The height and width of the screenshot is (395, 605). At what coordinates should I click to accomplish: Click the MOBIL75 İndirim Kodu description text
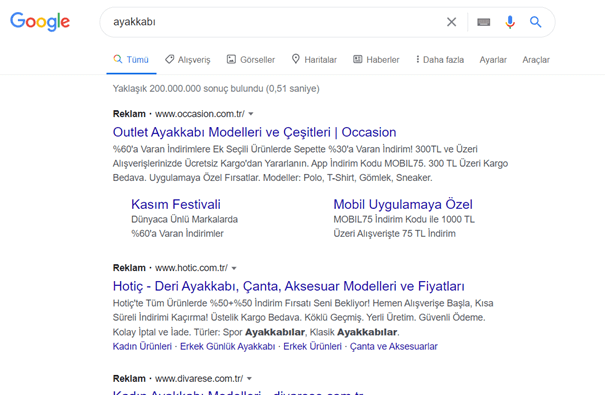coord(404,219)
